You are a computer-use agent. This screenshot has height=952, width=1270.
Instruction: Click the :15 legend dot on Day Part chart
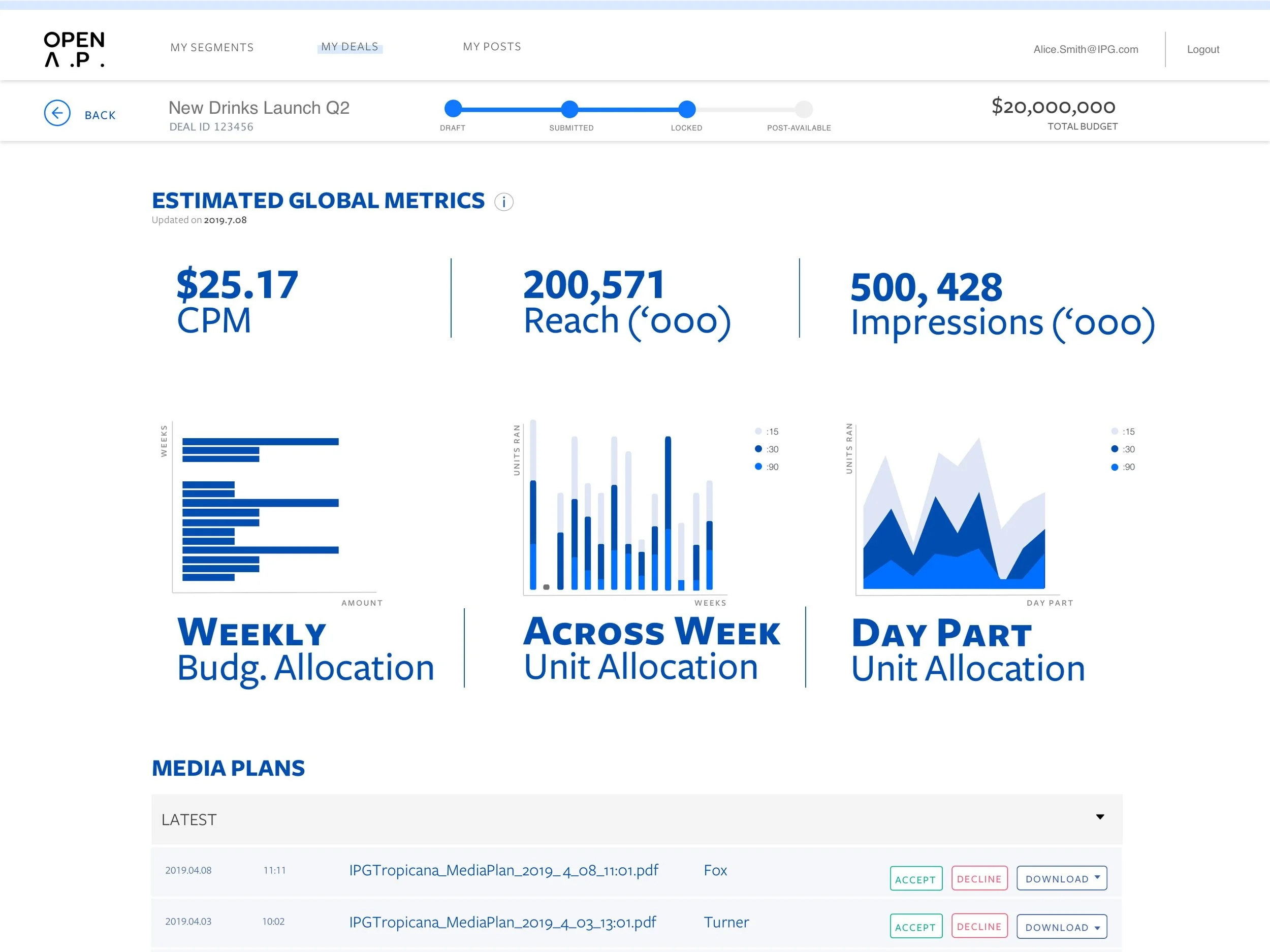point(1114,431)
